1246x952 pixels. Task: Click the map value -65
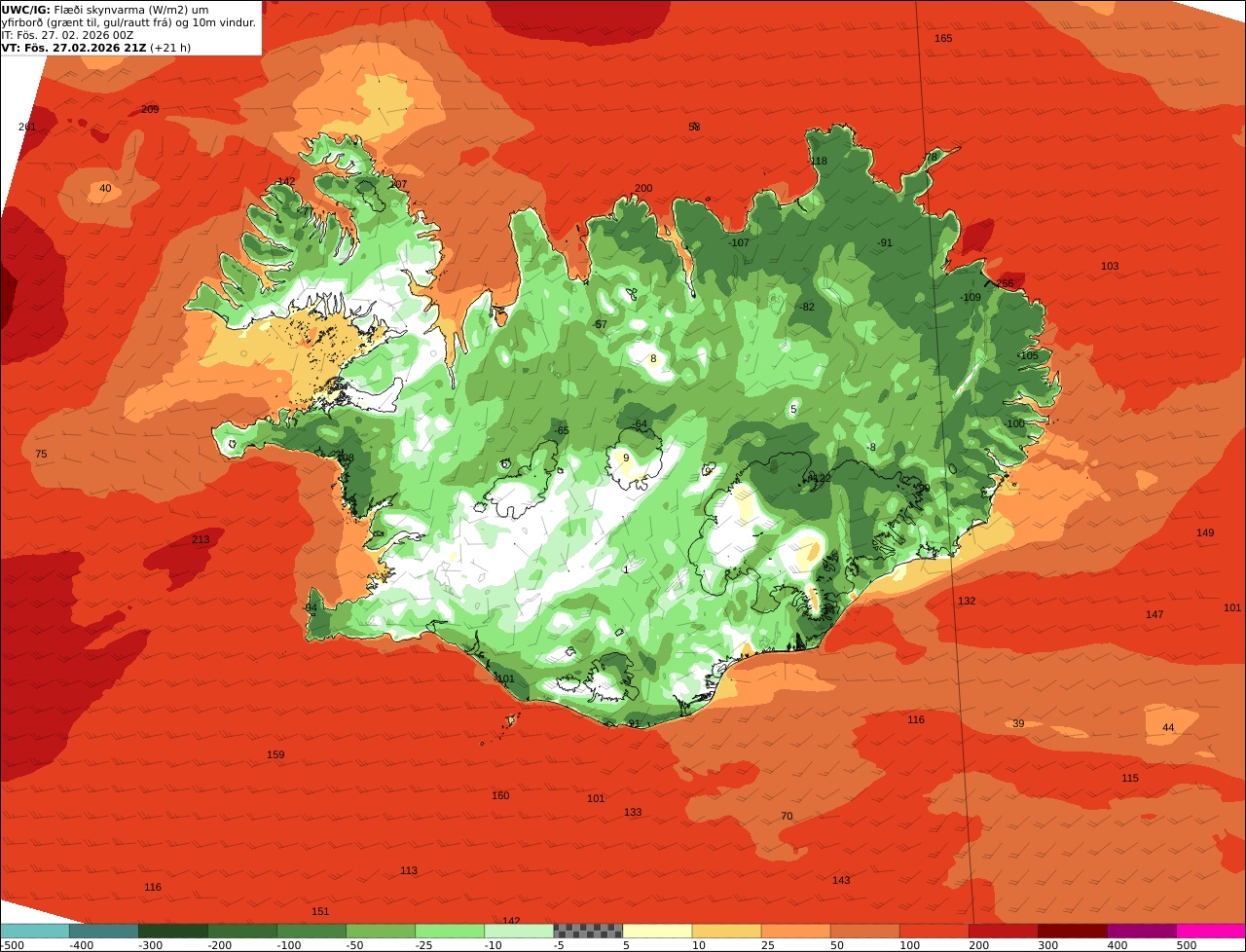[x=561, y=430]
